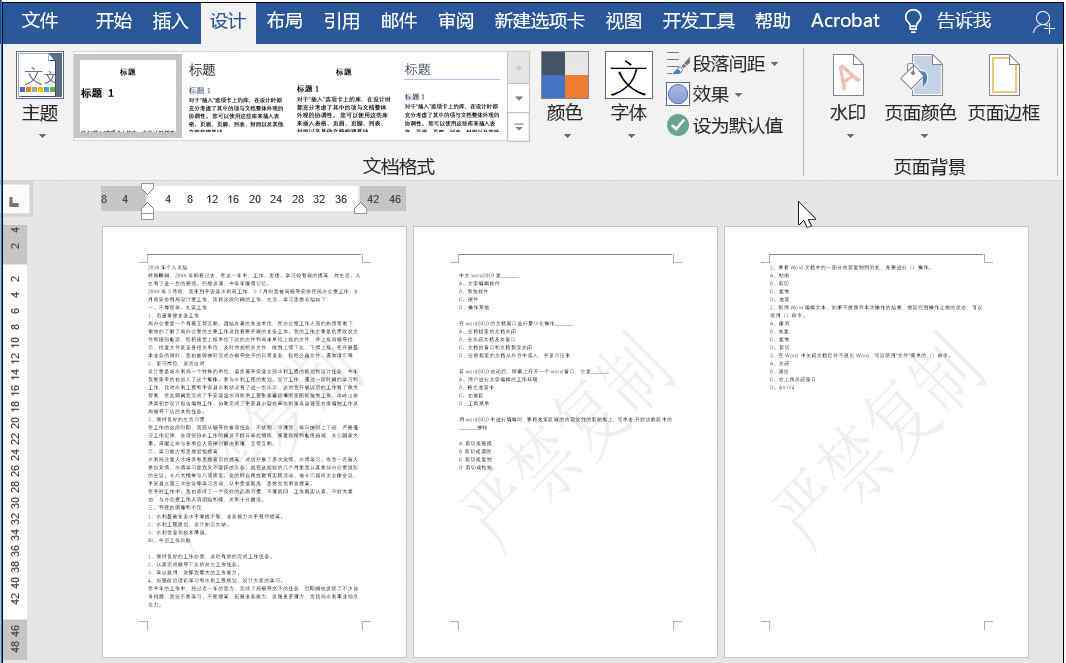Open 页面颜色 (Page Color) options
Image resolution: width=1066 pixels, height=663 pixels.
920,76
